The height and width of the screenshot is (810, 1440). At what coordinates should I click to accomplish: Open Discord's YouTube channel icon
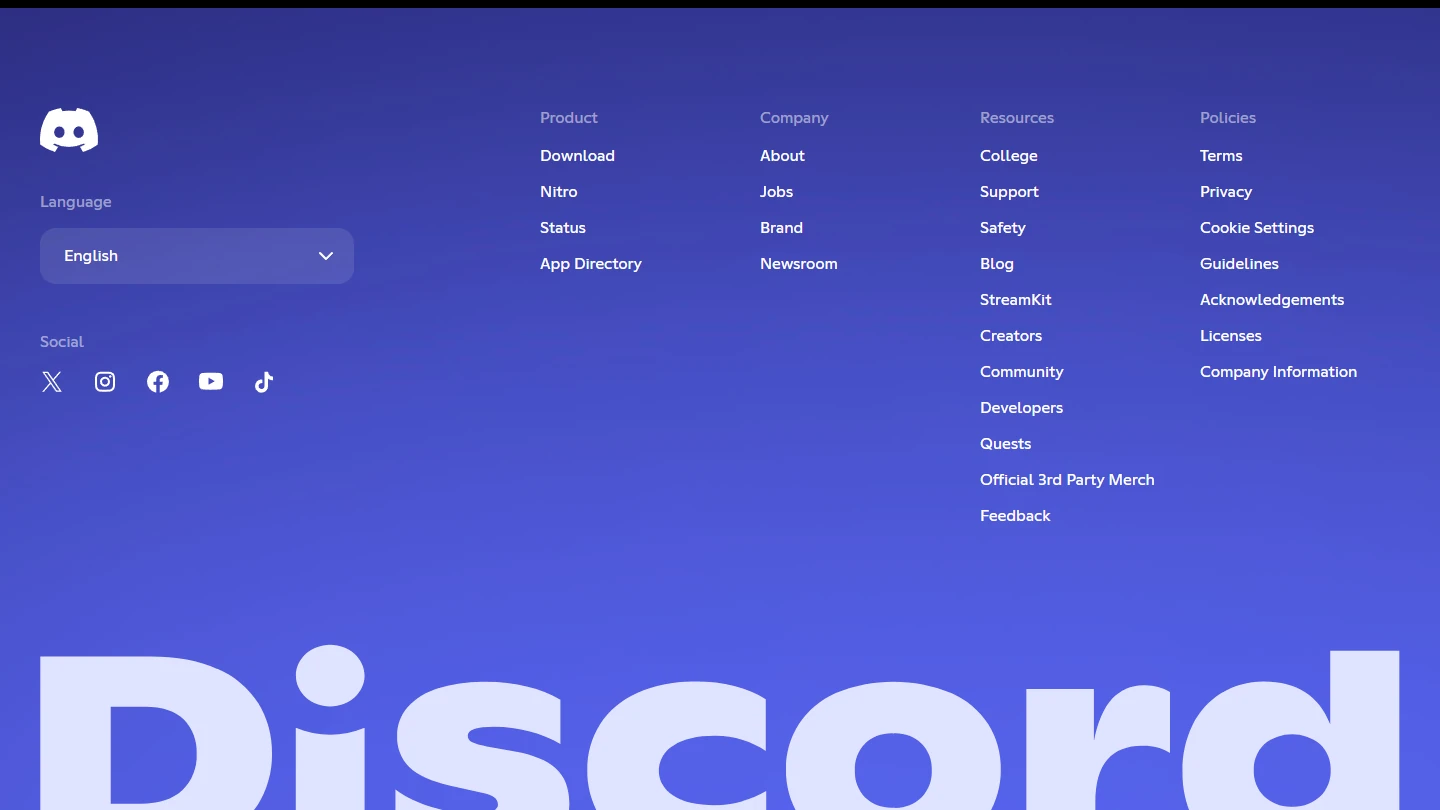coord(211,382)
